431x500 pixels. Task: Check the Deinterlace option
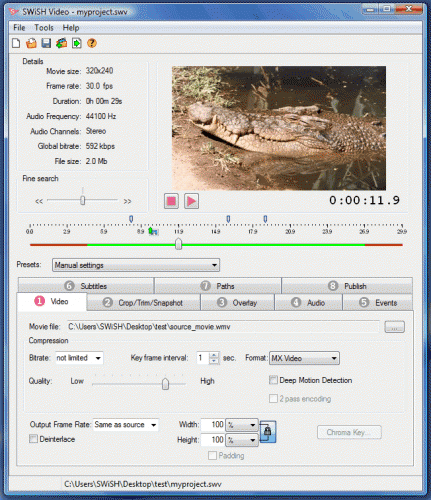[x=33, y=439]
